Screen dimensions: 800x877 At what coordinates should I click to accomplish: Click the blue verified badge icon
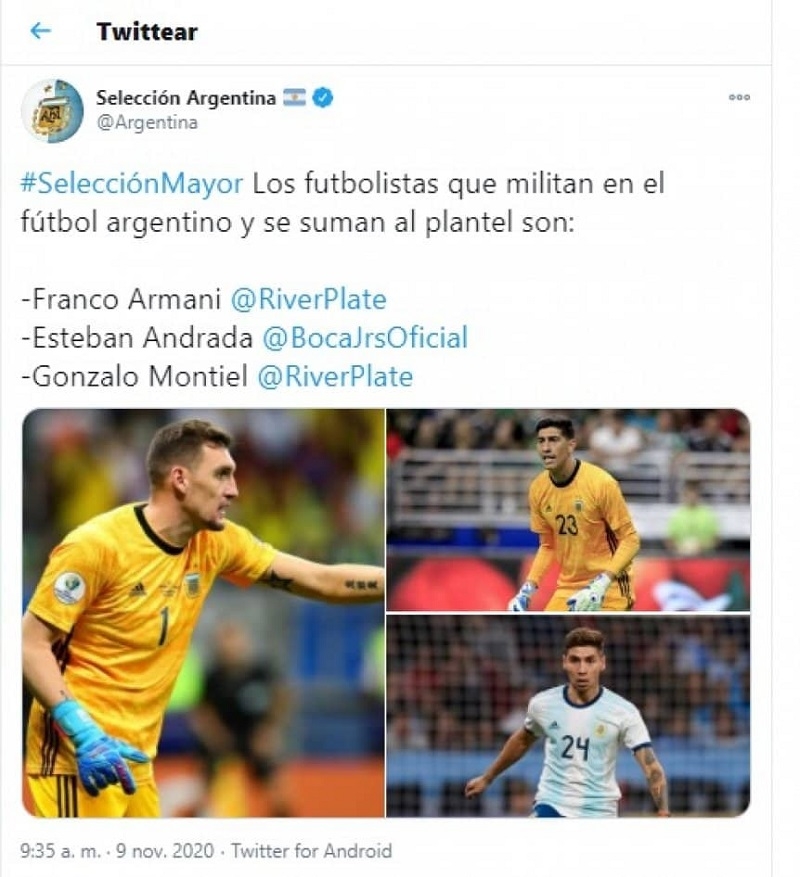click(x=323, y=98)
